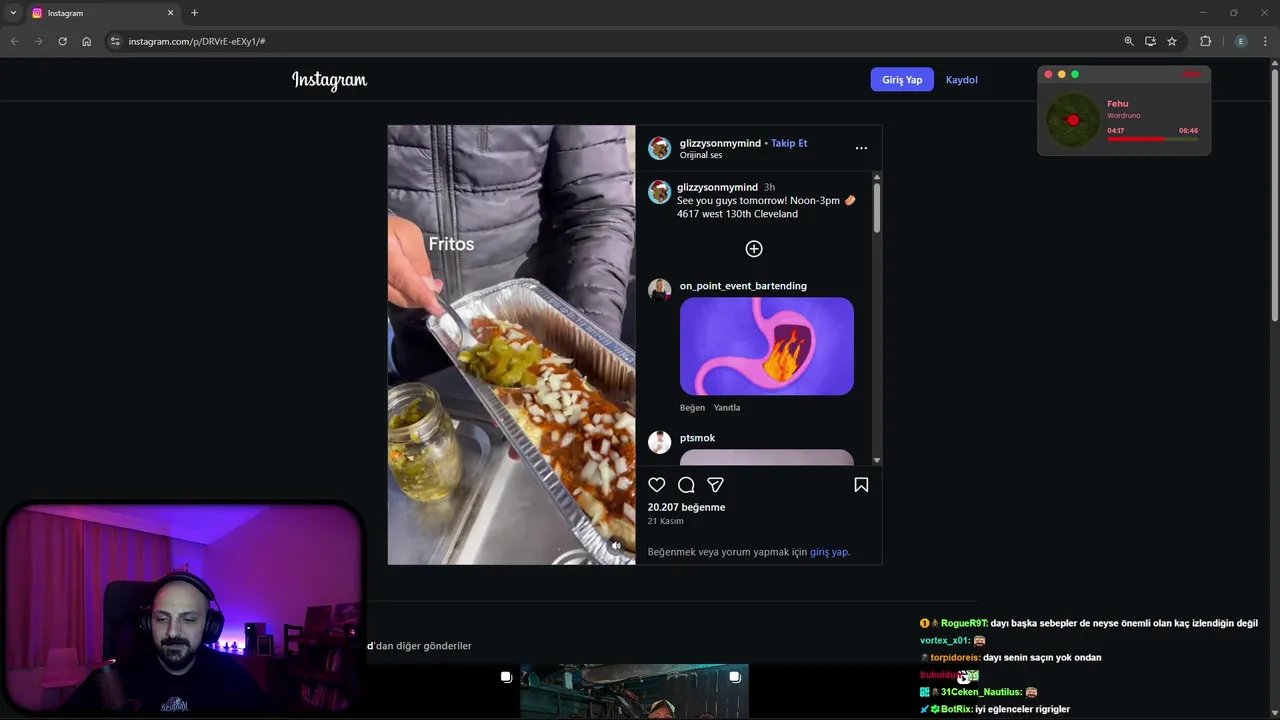Unmute the video with the speaker icon
Screen dimensions: 1280x720
pos(616,546)
